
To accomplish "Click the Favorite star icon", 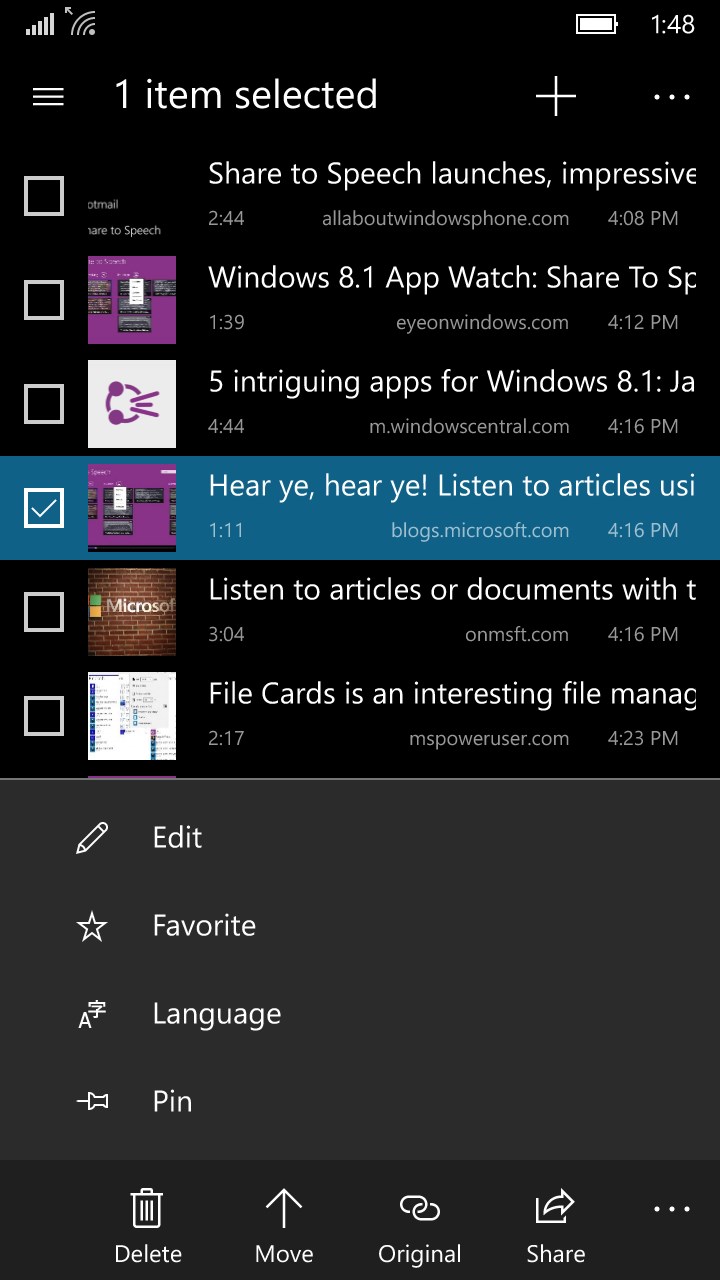I will (92, 927).
